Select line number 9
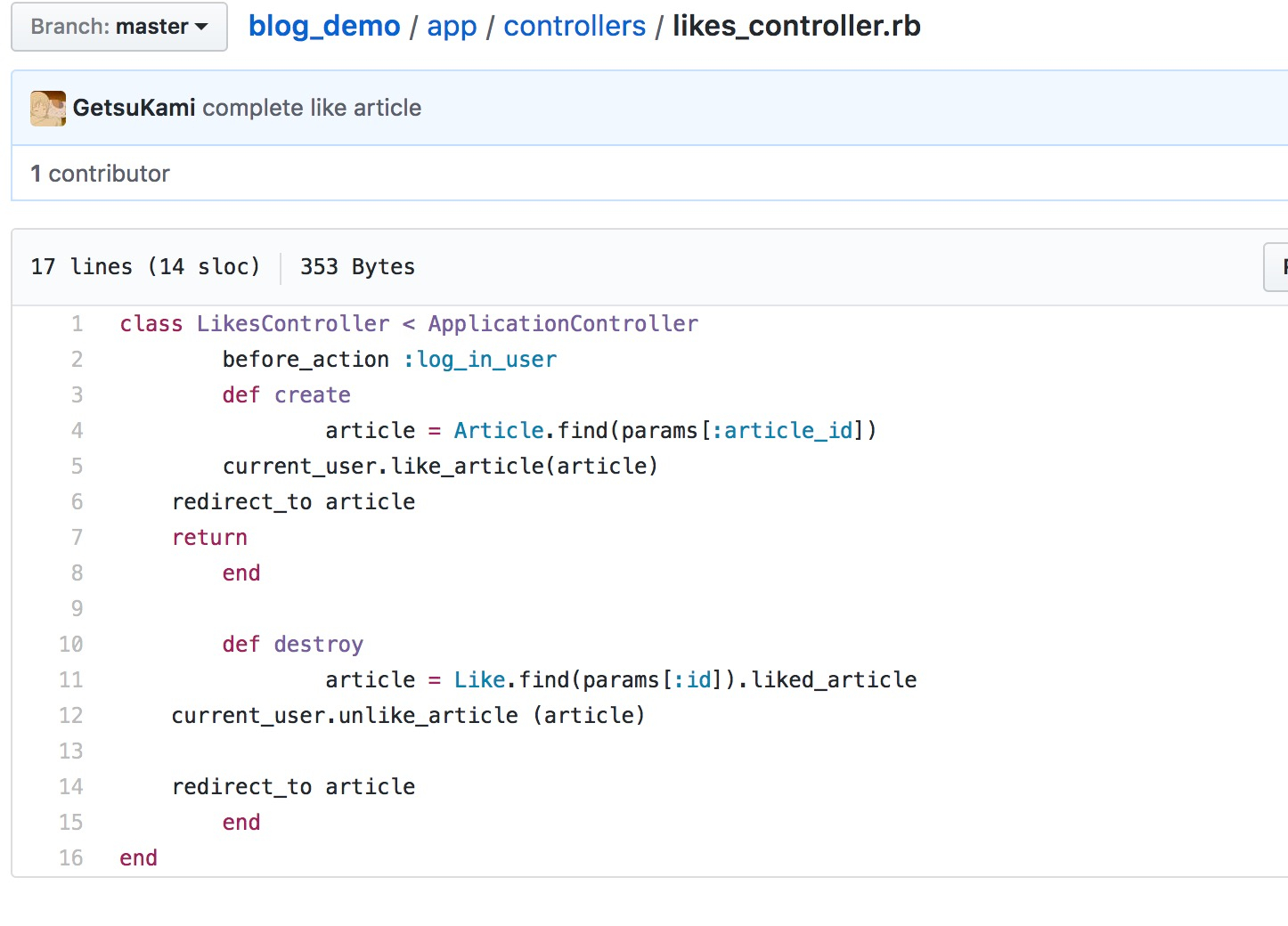This screenshot has width=1288, height=926. pos(77,608)
